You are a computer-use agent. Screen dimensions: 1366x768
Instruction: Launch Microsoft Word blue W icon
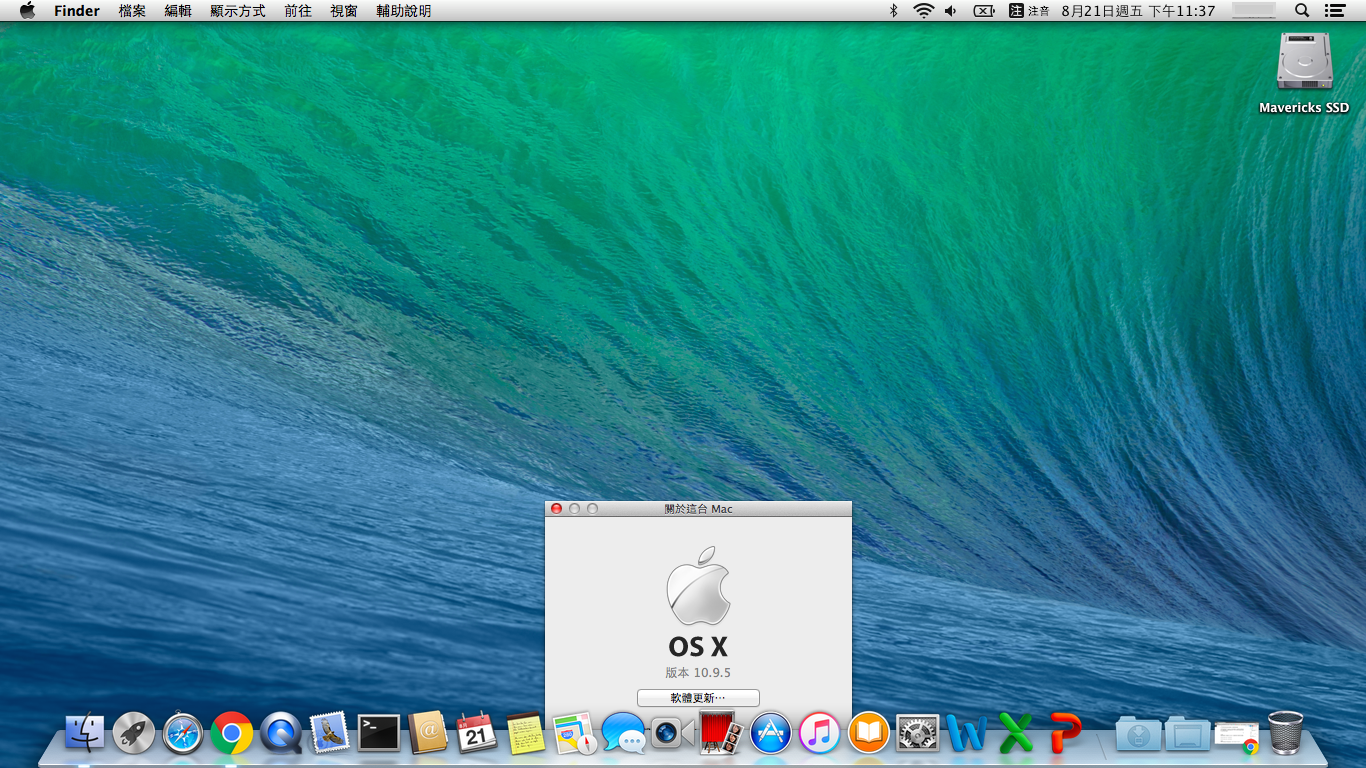point(967,733)
